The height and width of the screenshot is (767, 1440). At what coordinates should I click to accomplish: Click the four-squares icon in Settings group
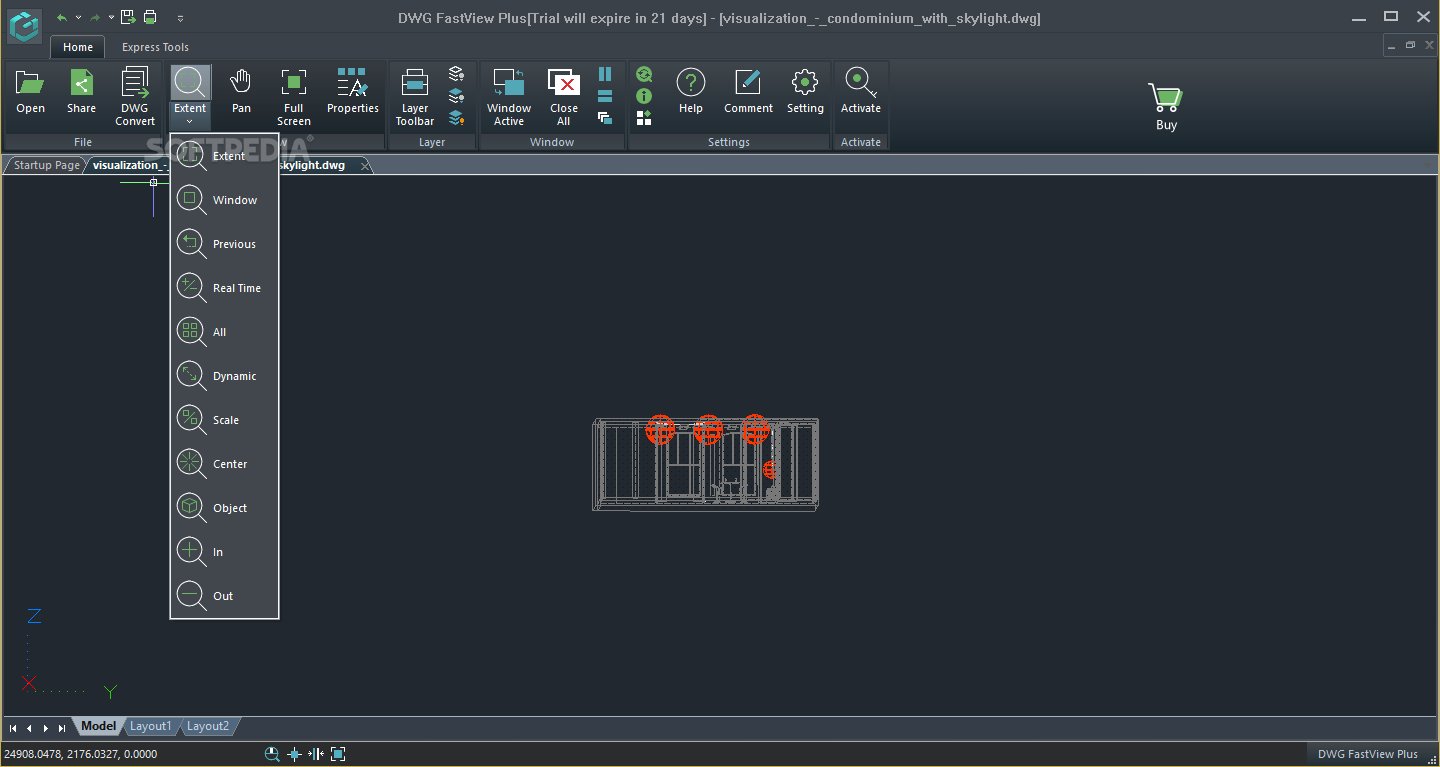644,118
